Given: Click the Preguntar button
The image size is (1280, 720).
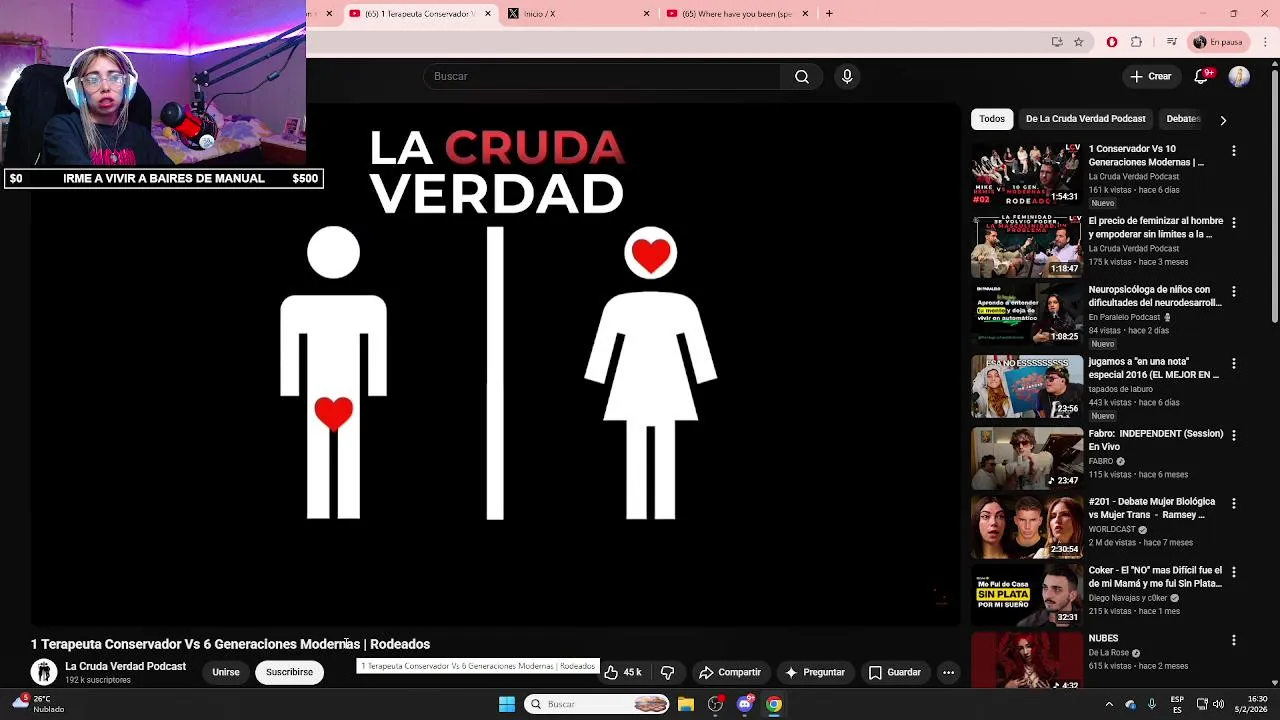Looking at the screenshot, I should point(815,673).
